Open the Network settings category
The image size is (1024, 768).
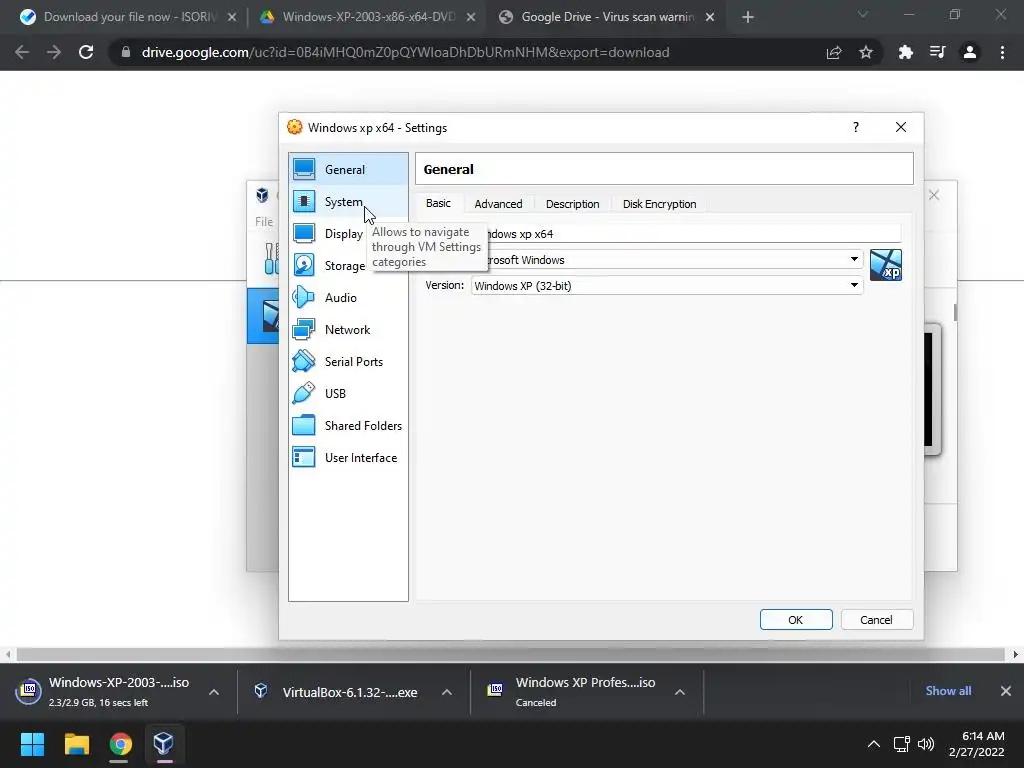(x=347, y=330)
